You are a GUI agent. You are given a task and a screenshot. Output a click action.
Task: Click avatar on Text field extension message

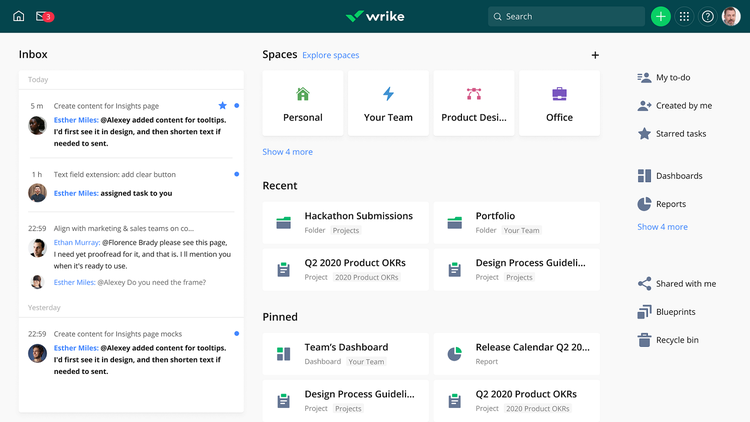[37, 193]
